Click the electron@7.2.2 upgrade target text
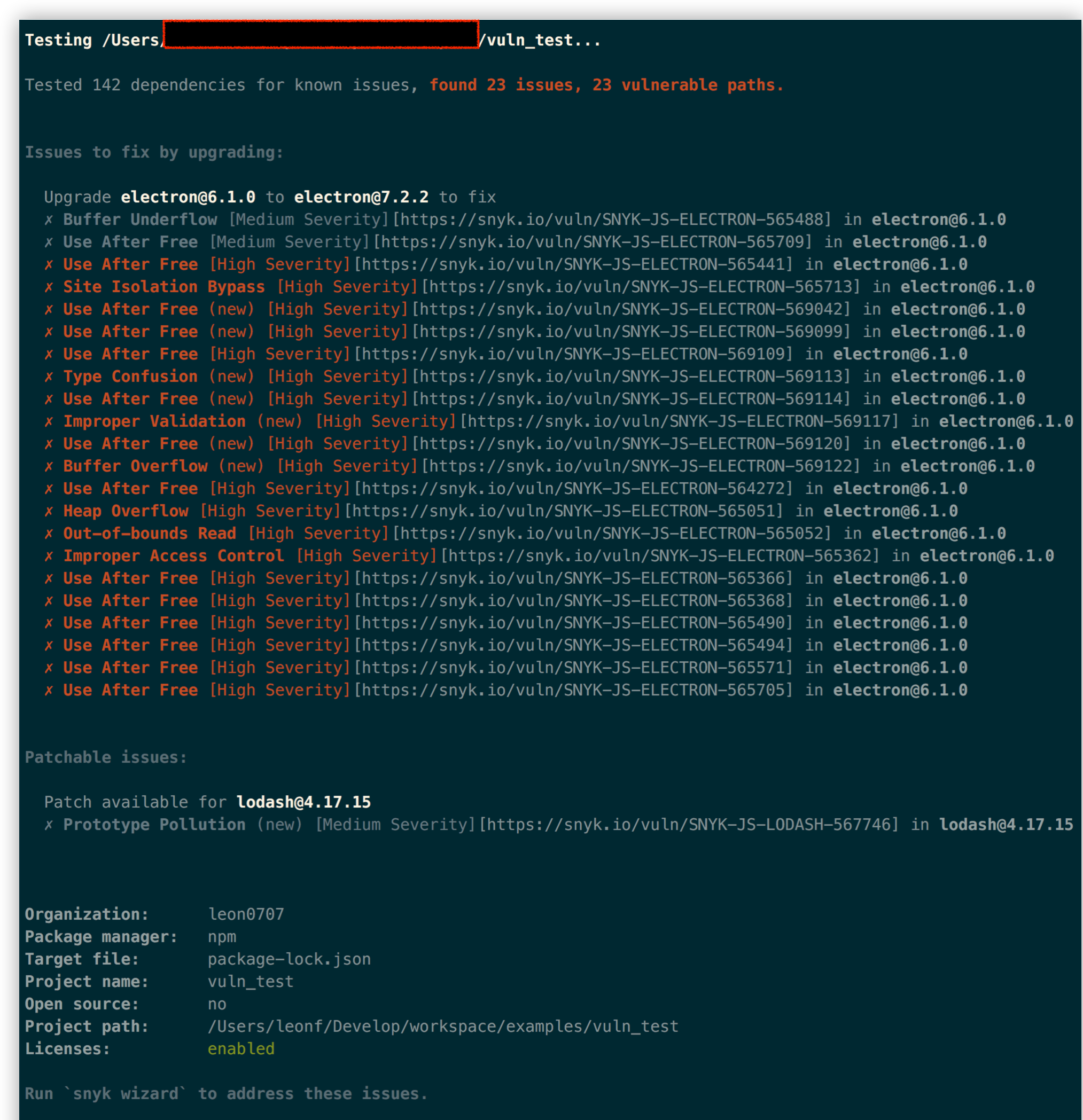The image size is (1083, 1120). (x=361, y=197)
